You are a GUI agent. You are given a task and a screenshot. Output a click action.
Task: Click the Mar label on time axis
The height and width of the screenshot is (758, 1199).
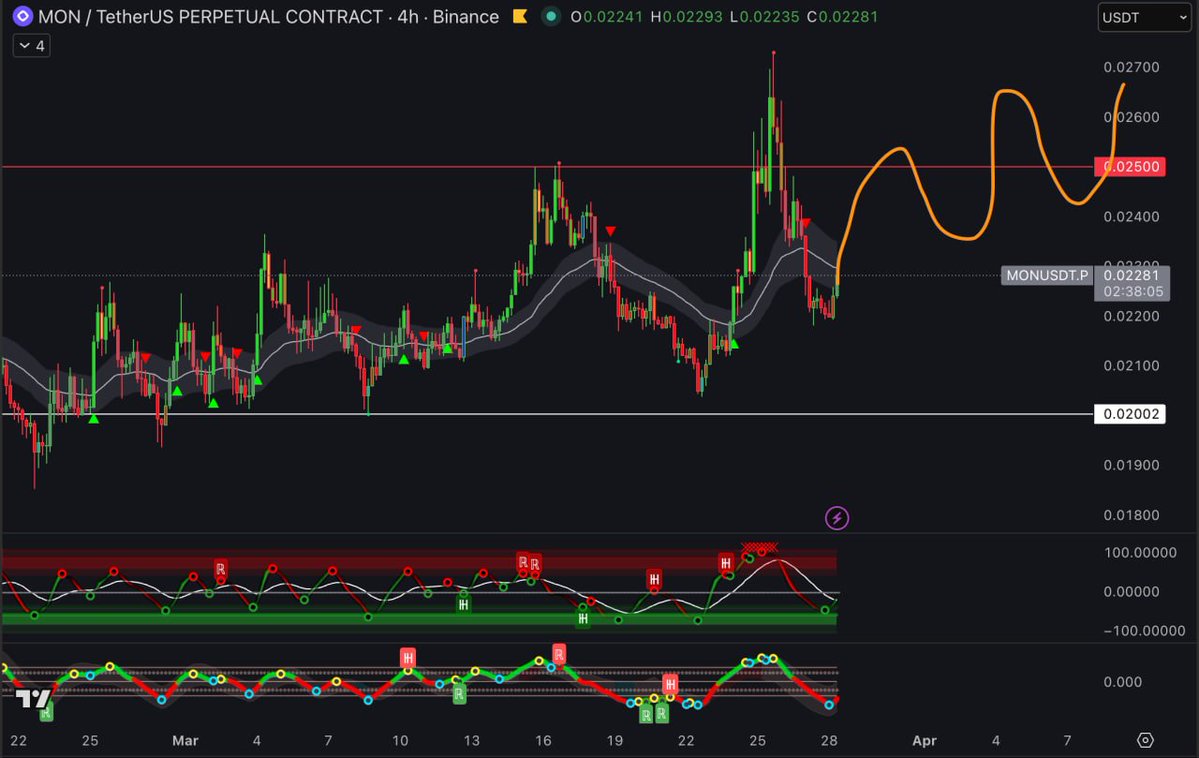185,740
